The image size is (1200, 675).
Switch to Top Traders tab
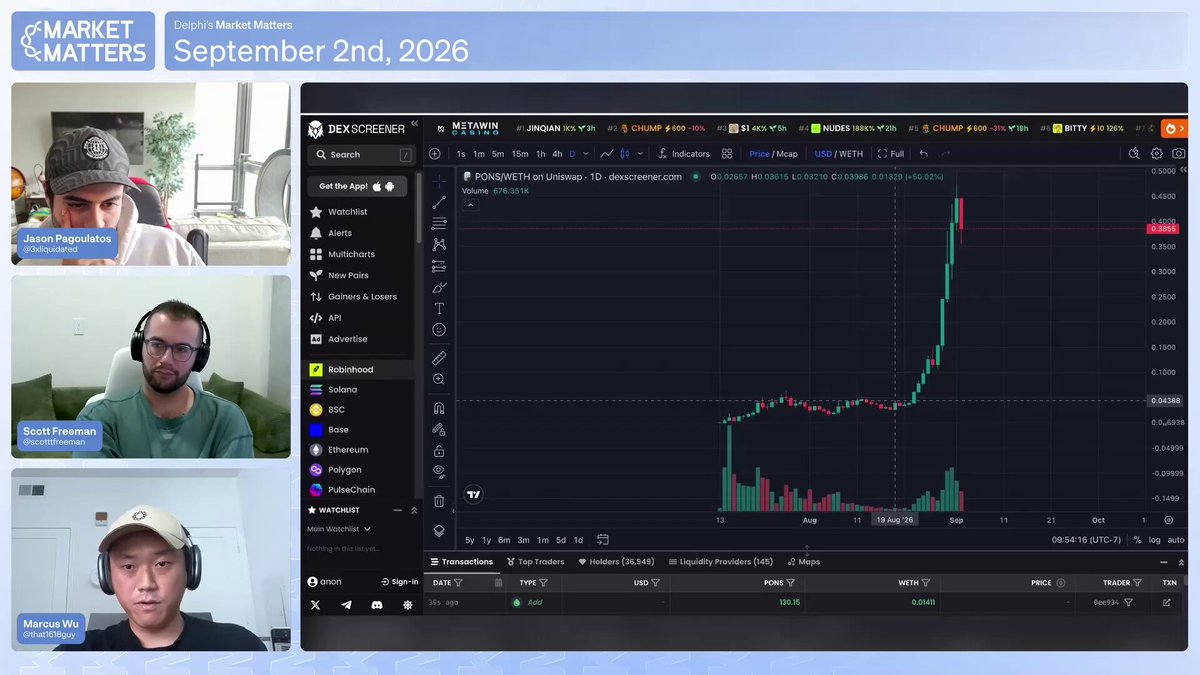point(535,562)
